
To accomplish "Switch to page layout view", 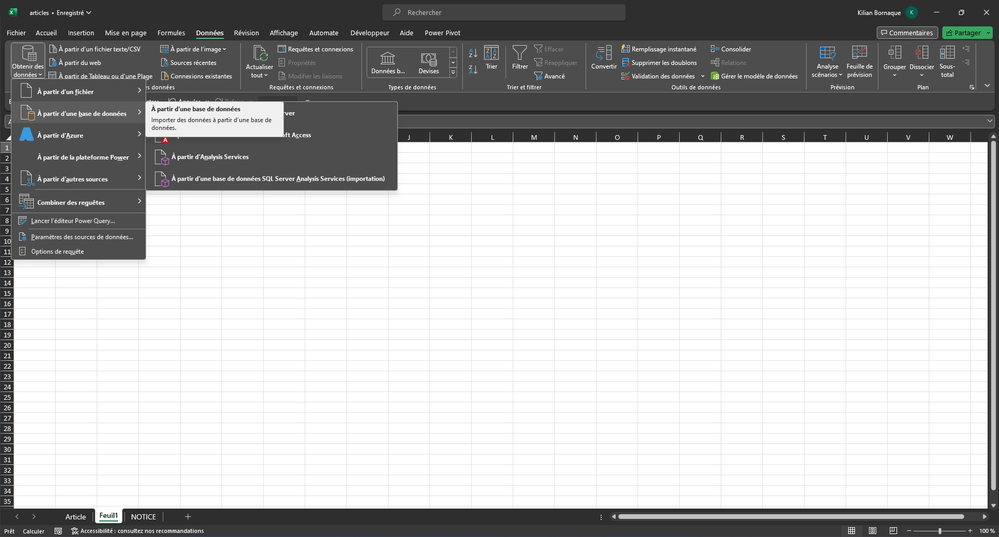I will (x=872, y=531).
